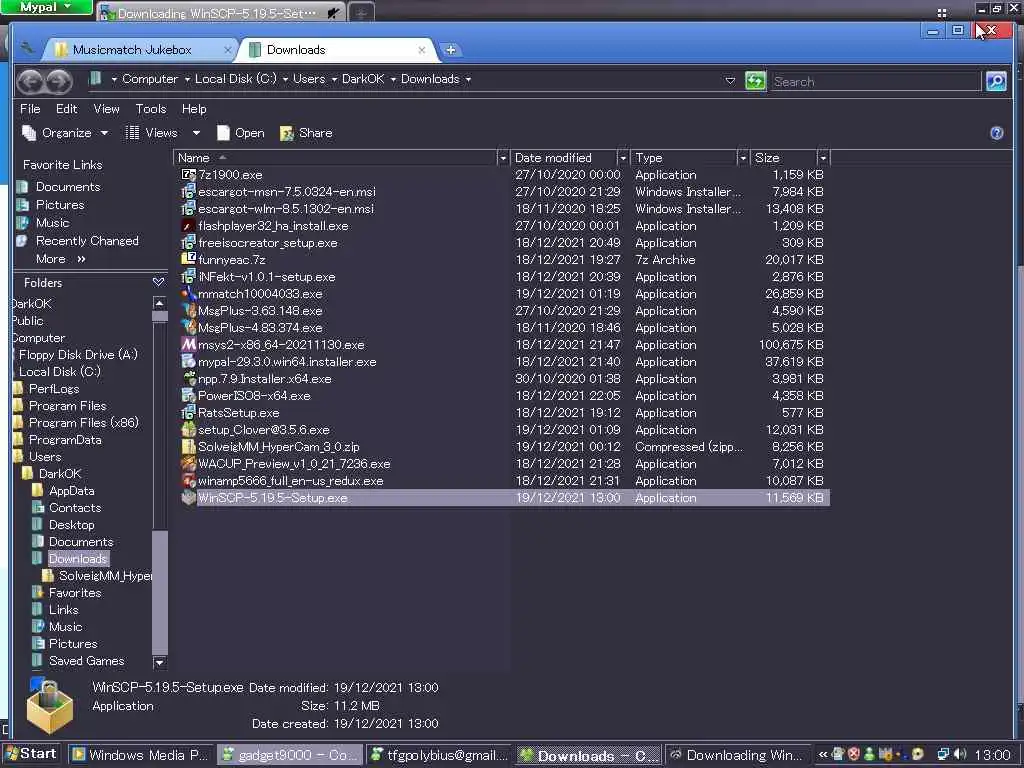This screenshot has height=768, width=1024.
Task: Select the setup_Clover@3.5.6.exe icon
Action: point(188,430)
